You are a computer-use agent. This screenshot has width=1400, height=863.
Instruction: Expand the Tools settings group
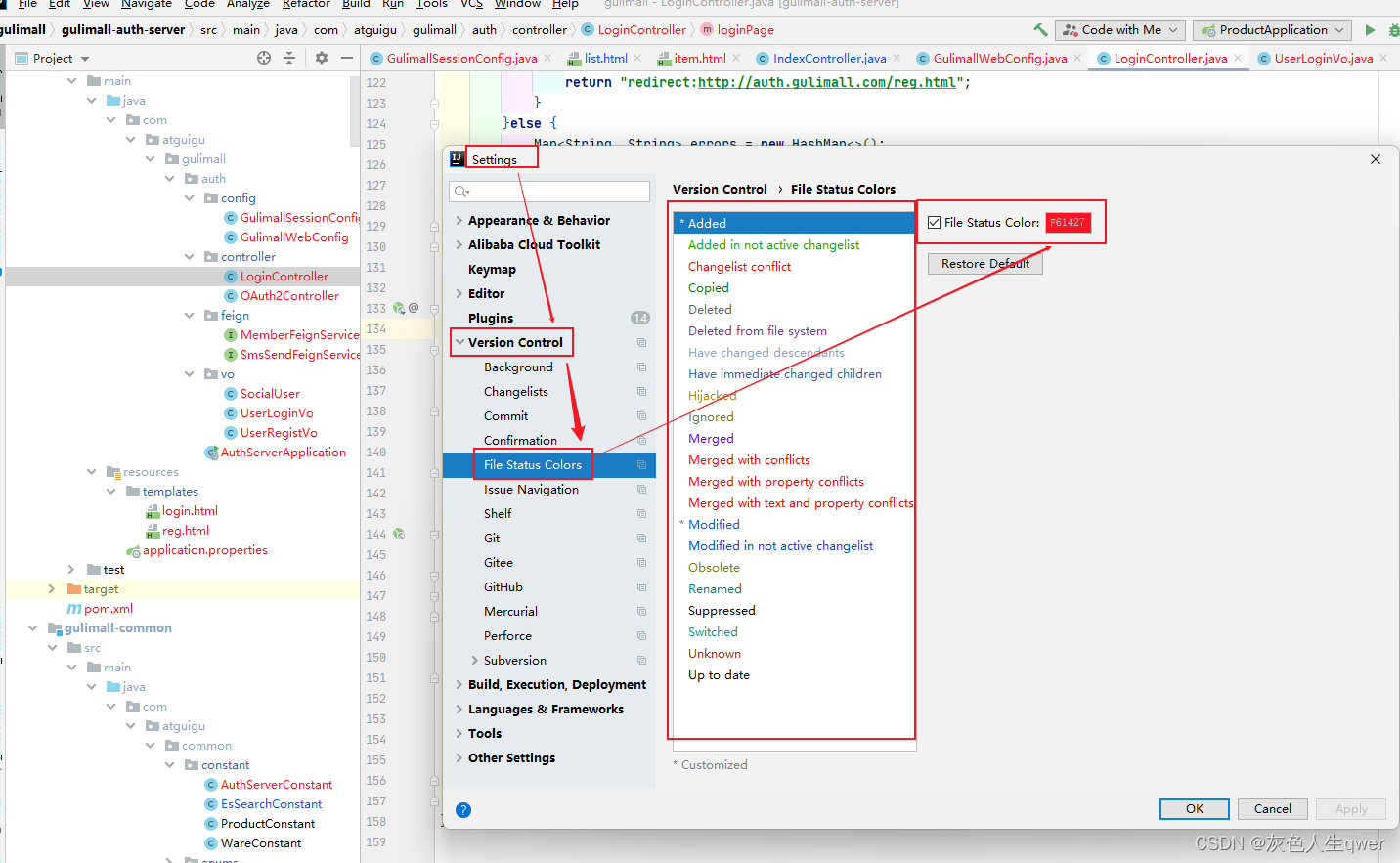tap(459, 734)
